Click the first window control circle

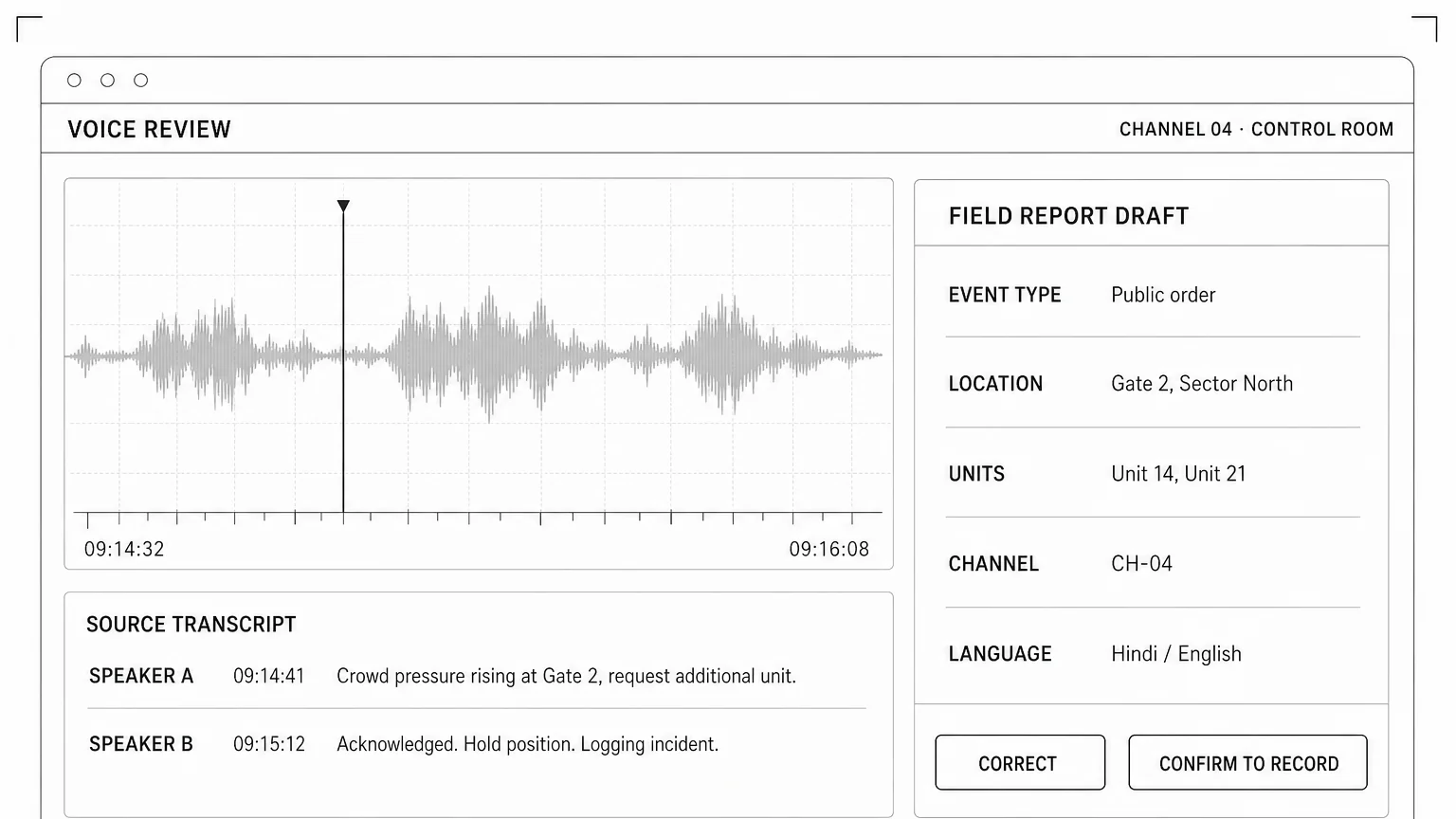pyautogui.click(x=75, y=81)
